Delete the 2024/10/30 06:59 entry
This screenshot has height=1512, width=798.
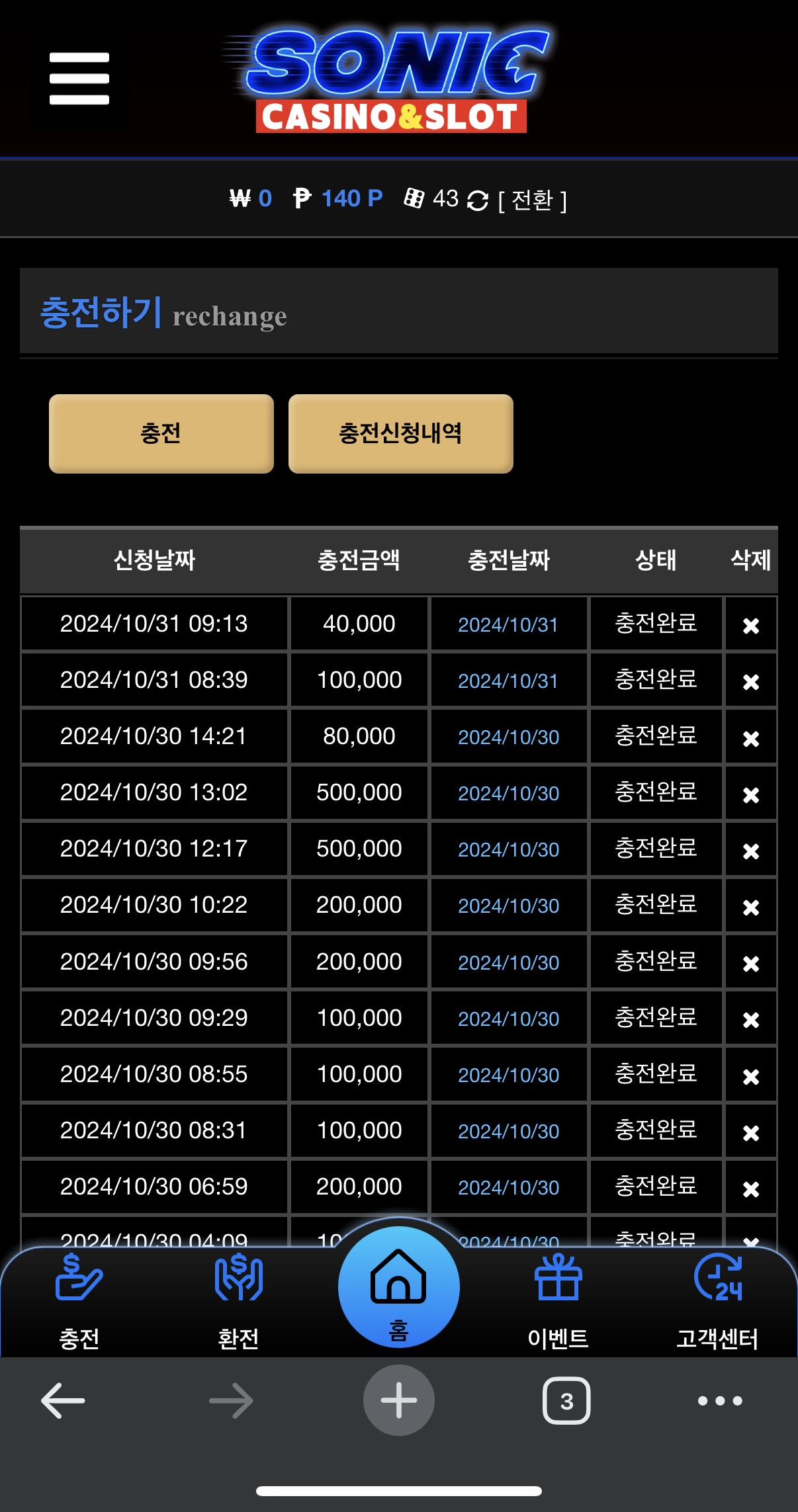point(751,1189)
